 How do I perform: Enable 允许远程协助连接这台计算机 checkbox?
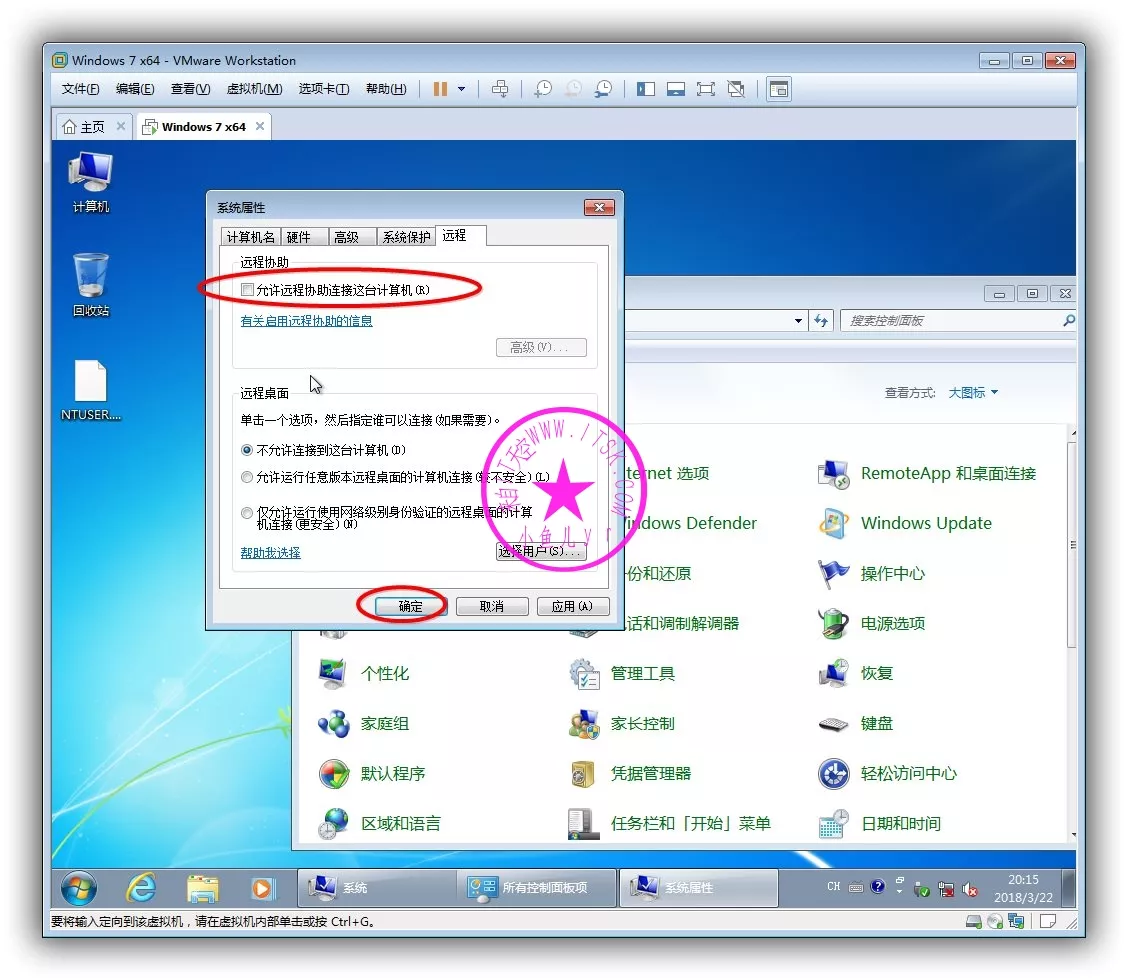tap(247, 290)
